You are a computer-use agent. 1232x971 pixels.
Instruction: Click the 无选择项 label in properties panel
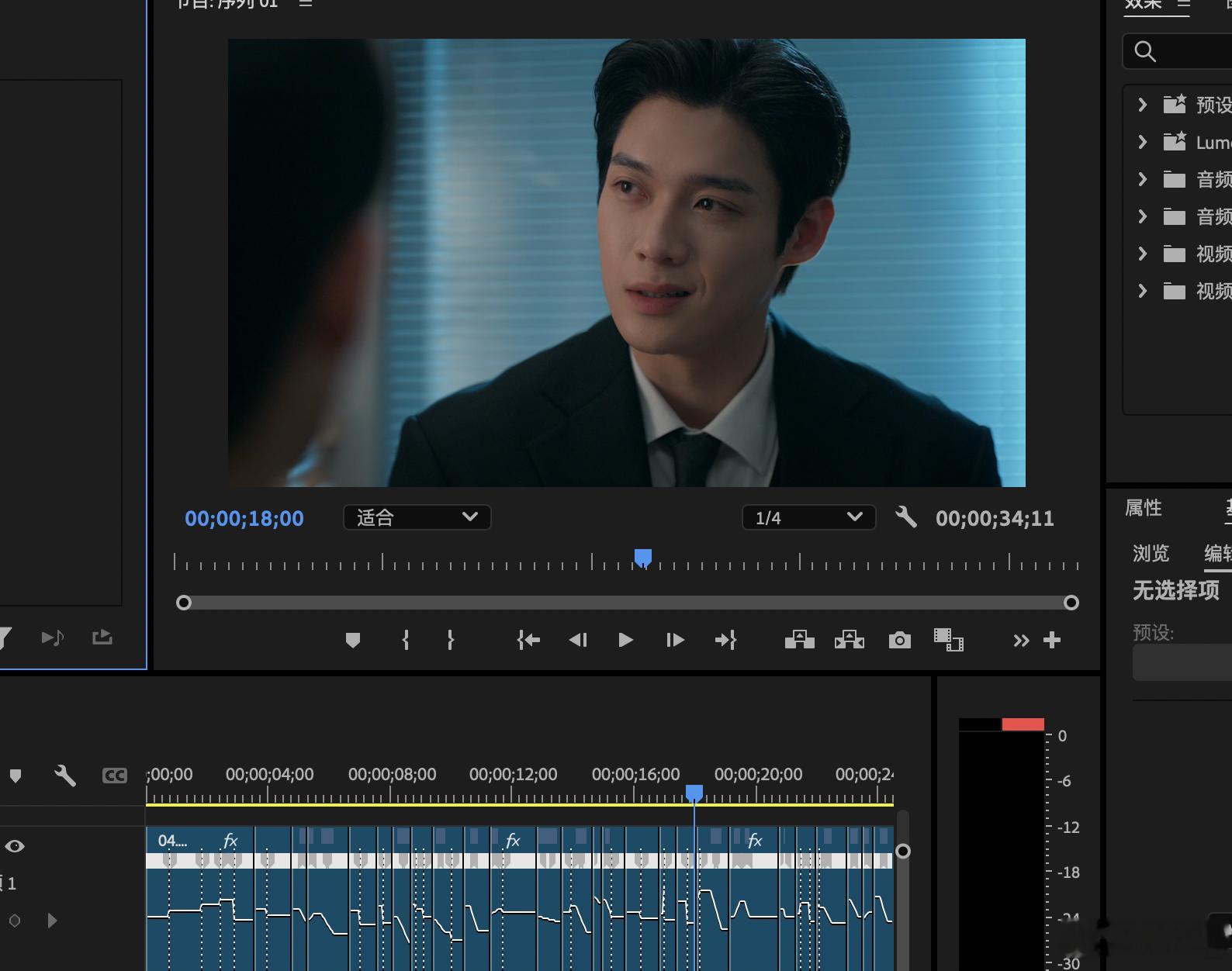pyautogui.click(x=1176, y=590)
